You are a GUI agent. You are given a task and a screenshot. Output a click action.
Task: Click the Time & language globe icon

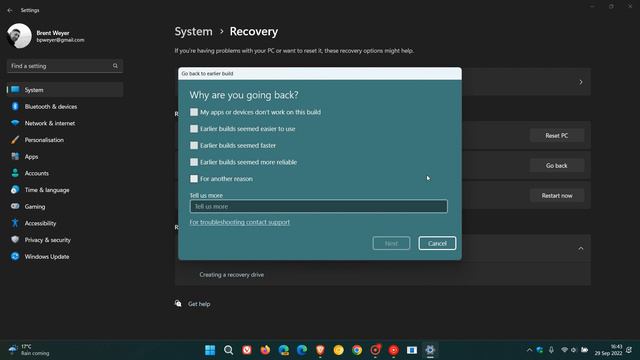(x=15, y=190)
